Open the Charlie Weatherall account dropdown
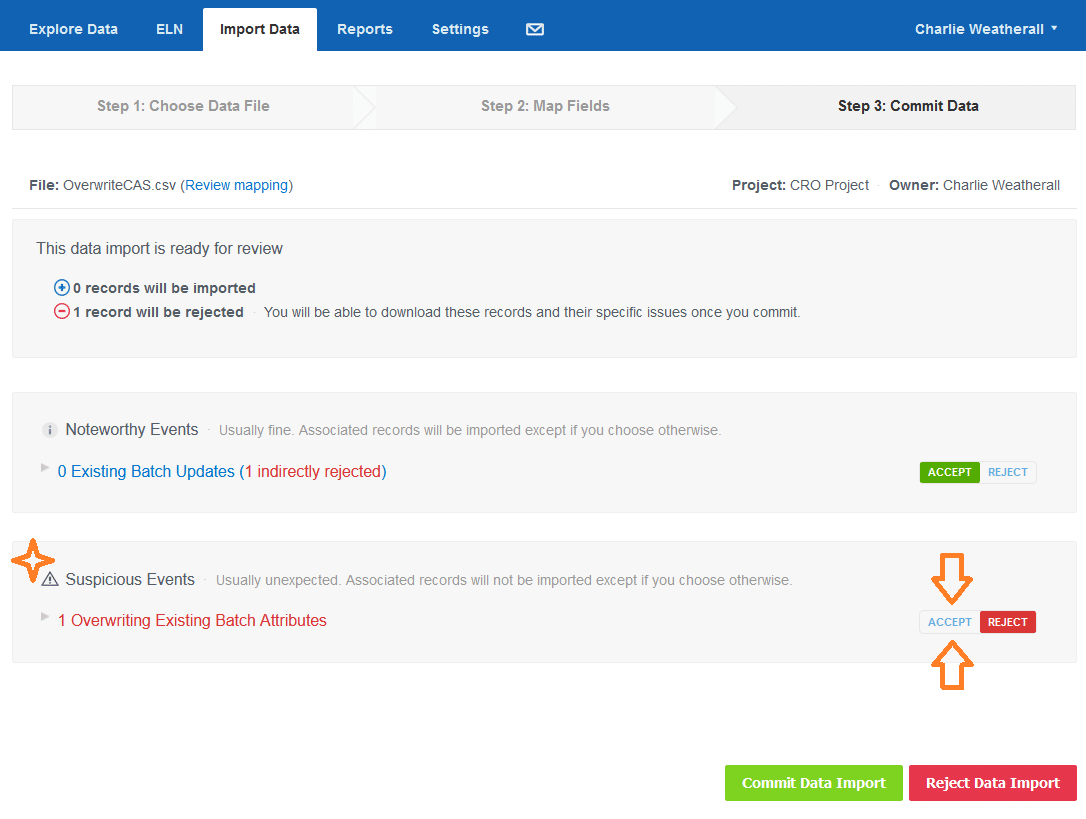The image size is (1086, 819). [985, 29]
